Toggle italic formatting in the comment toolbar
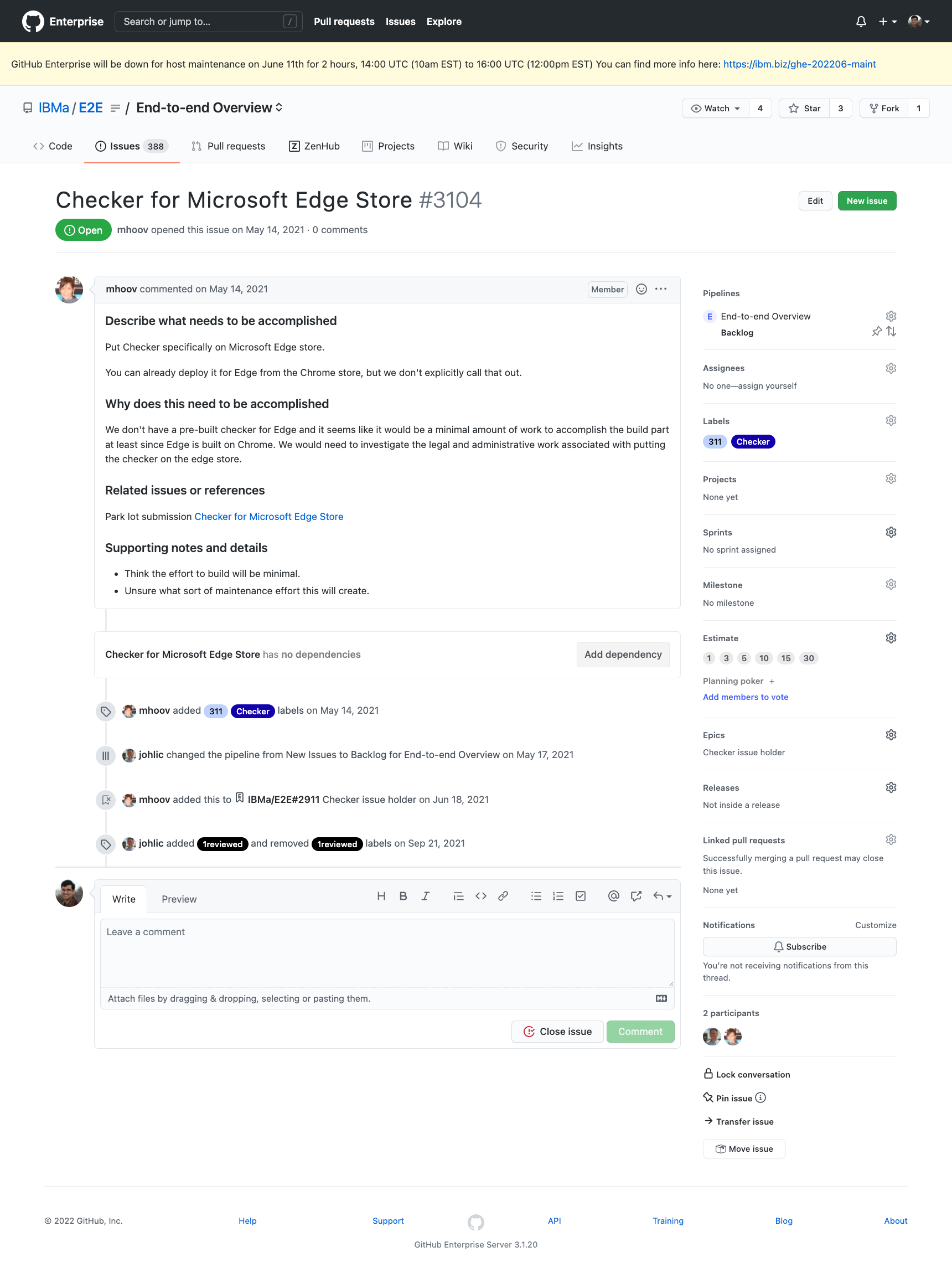952x1278 pixels. pos(426,896)
